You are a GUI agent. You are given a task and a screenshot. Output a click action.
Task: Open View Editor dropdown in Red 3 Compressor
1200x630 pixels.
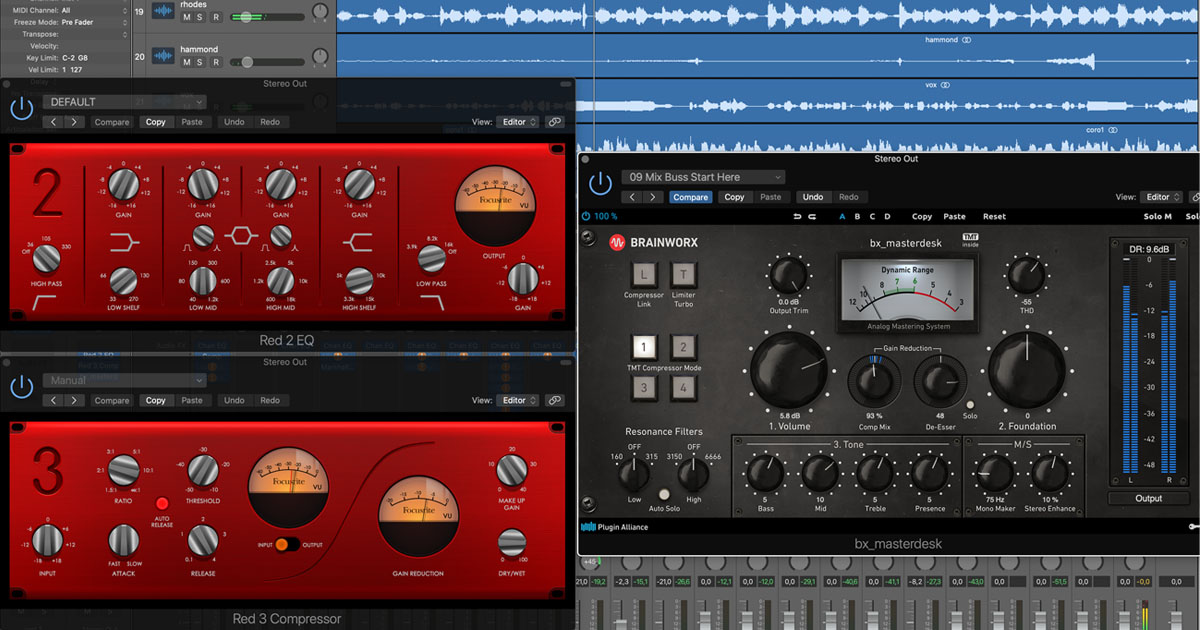[x=518, y=401]
